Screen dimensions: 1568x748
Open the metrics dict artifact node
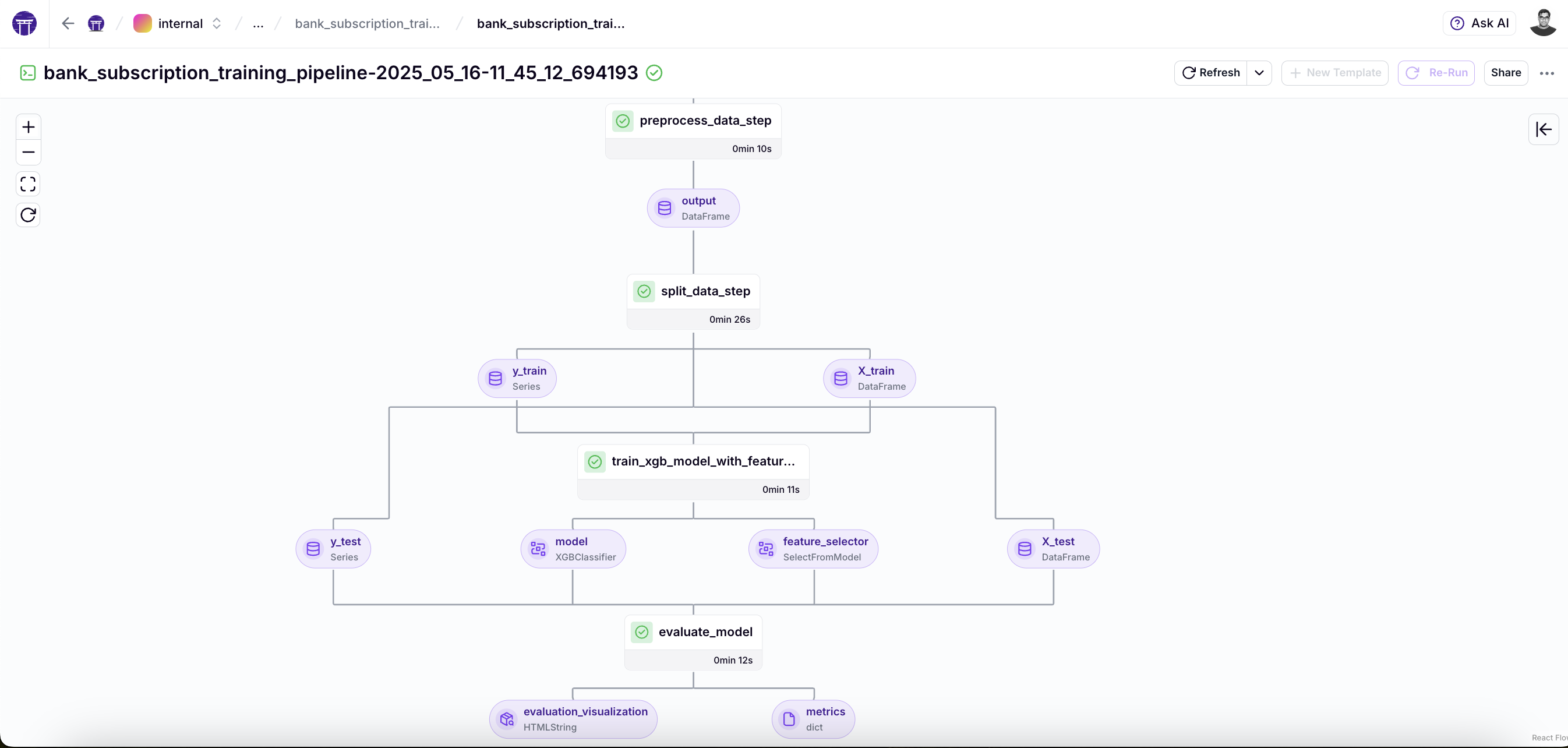click(x=813, y=719)
